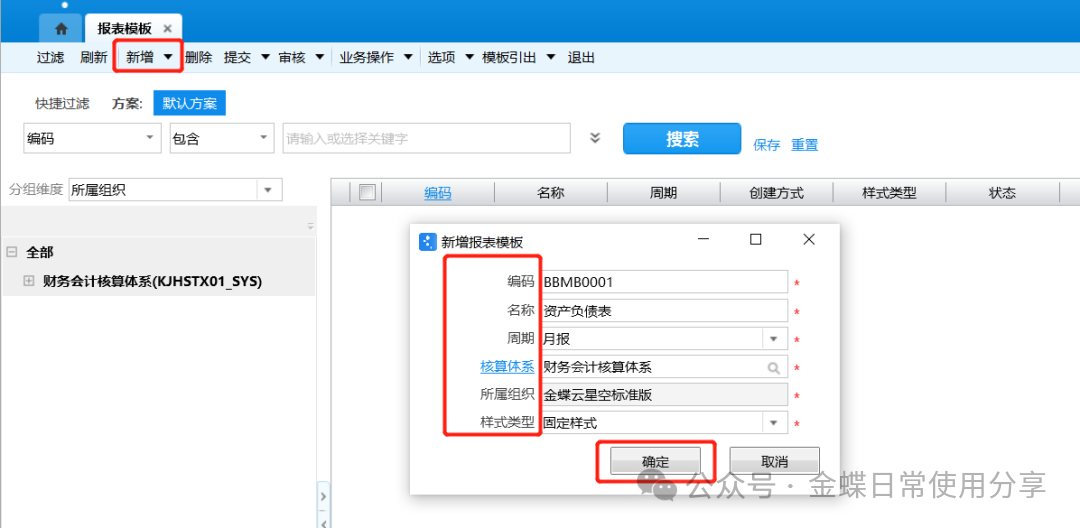This screenshot has height=528, width=1080.
Task: Click the double-chevron expand filter icon
Action: (595, 138)
